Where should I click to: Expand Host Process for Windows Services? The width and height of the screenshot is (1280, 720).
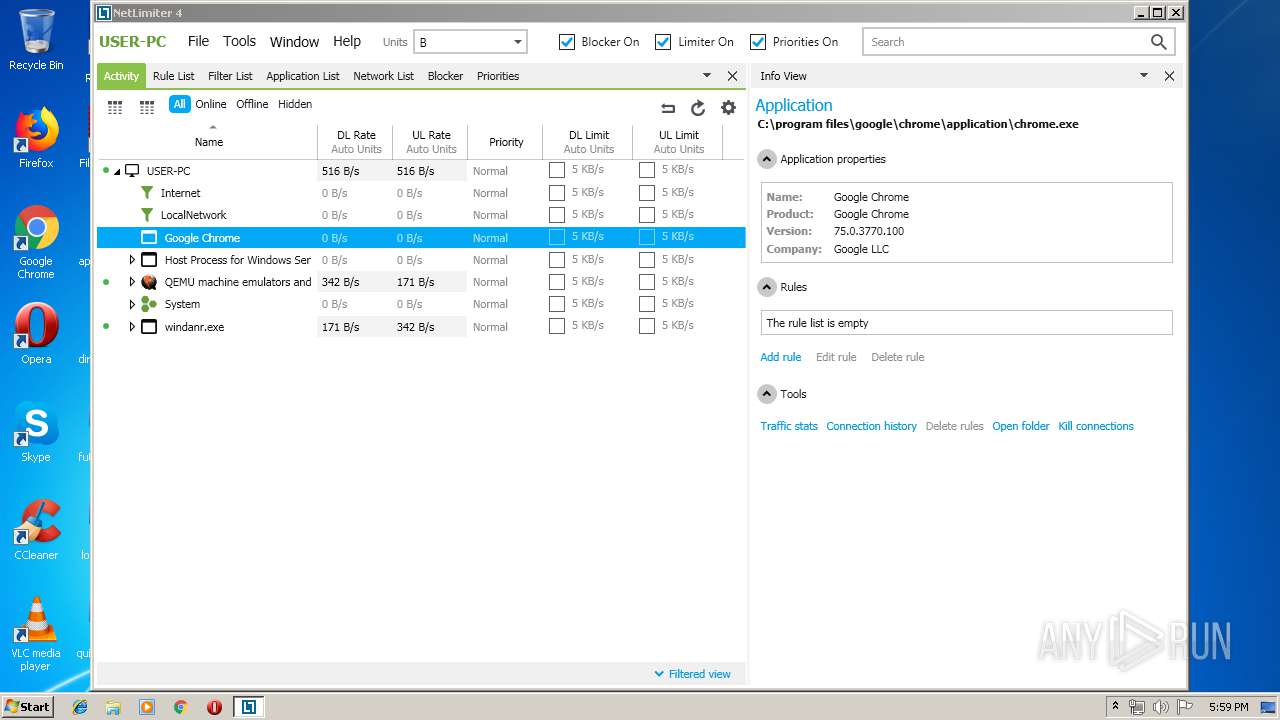[132, 260]
